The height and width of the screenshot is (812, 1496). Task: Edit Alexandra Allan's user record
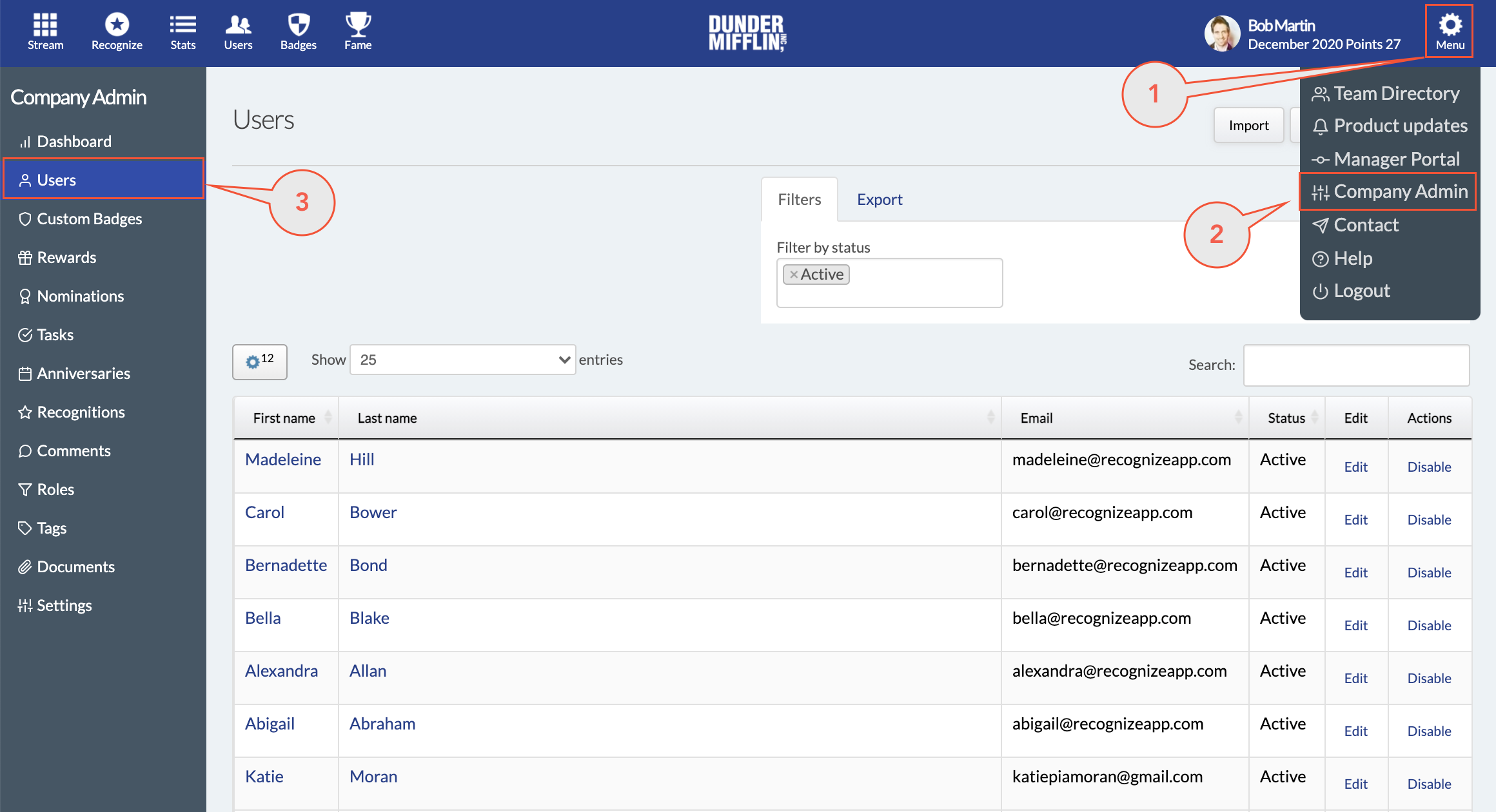point(1356,678)
